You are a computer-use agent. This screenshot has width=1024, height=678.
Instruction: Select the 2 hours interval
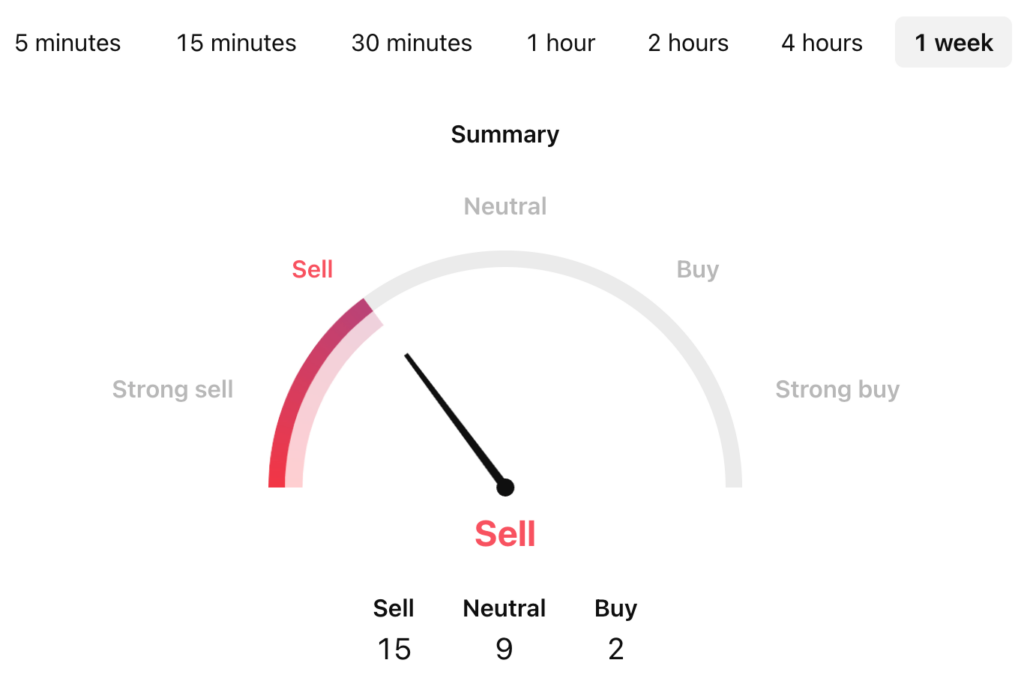[687, 42]
